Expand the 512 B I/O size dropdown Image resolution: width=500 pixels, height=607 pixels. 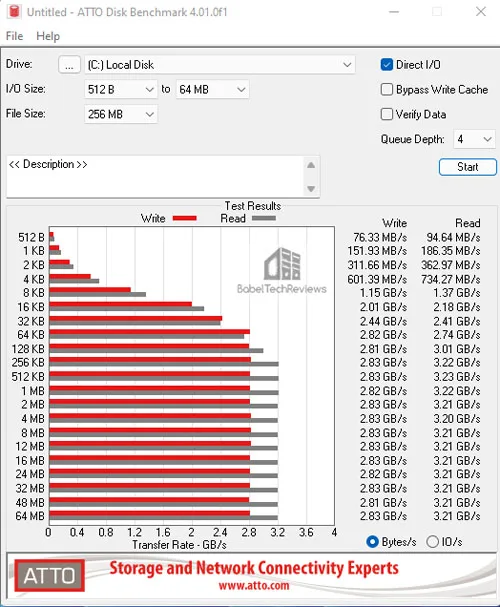tap(121, 89)
